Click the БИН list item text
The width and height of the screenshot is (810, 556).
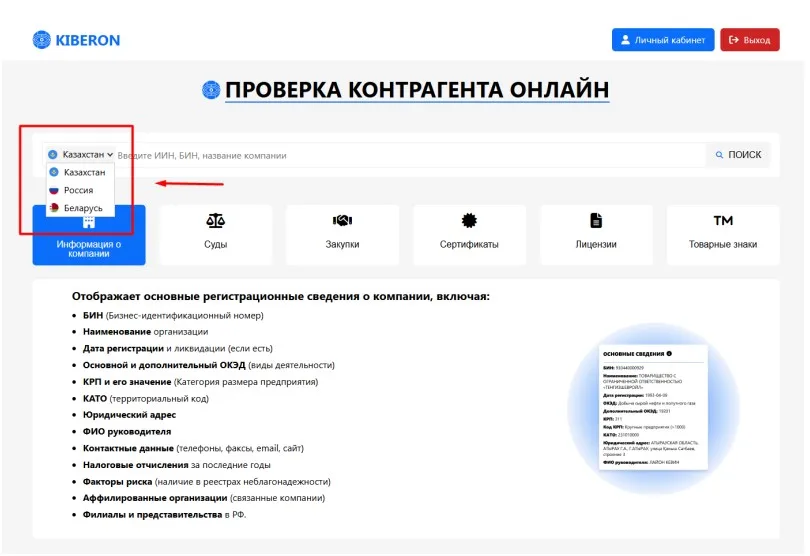coord(173,315)
